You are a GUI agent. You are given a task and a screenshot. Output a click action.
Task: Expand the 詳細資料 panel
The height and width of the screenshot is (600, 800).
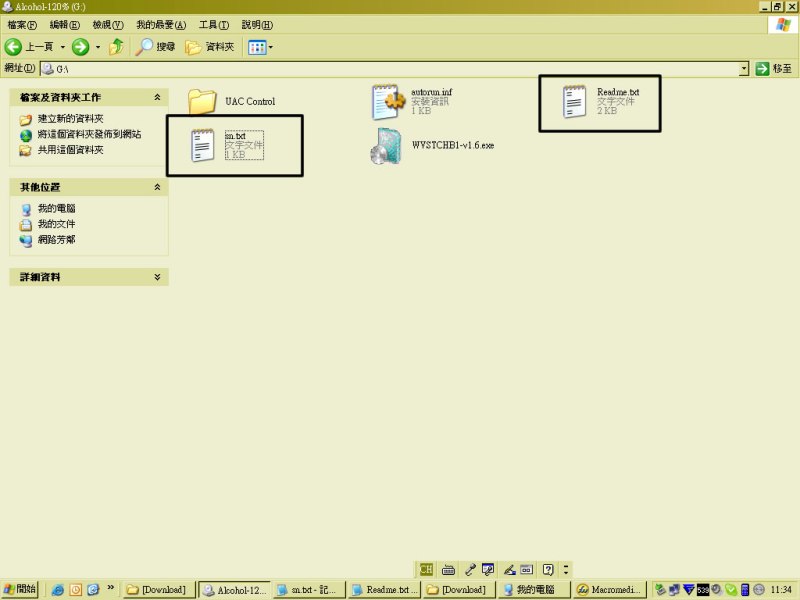click(x=157, y=277)
